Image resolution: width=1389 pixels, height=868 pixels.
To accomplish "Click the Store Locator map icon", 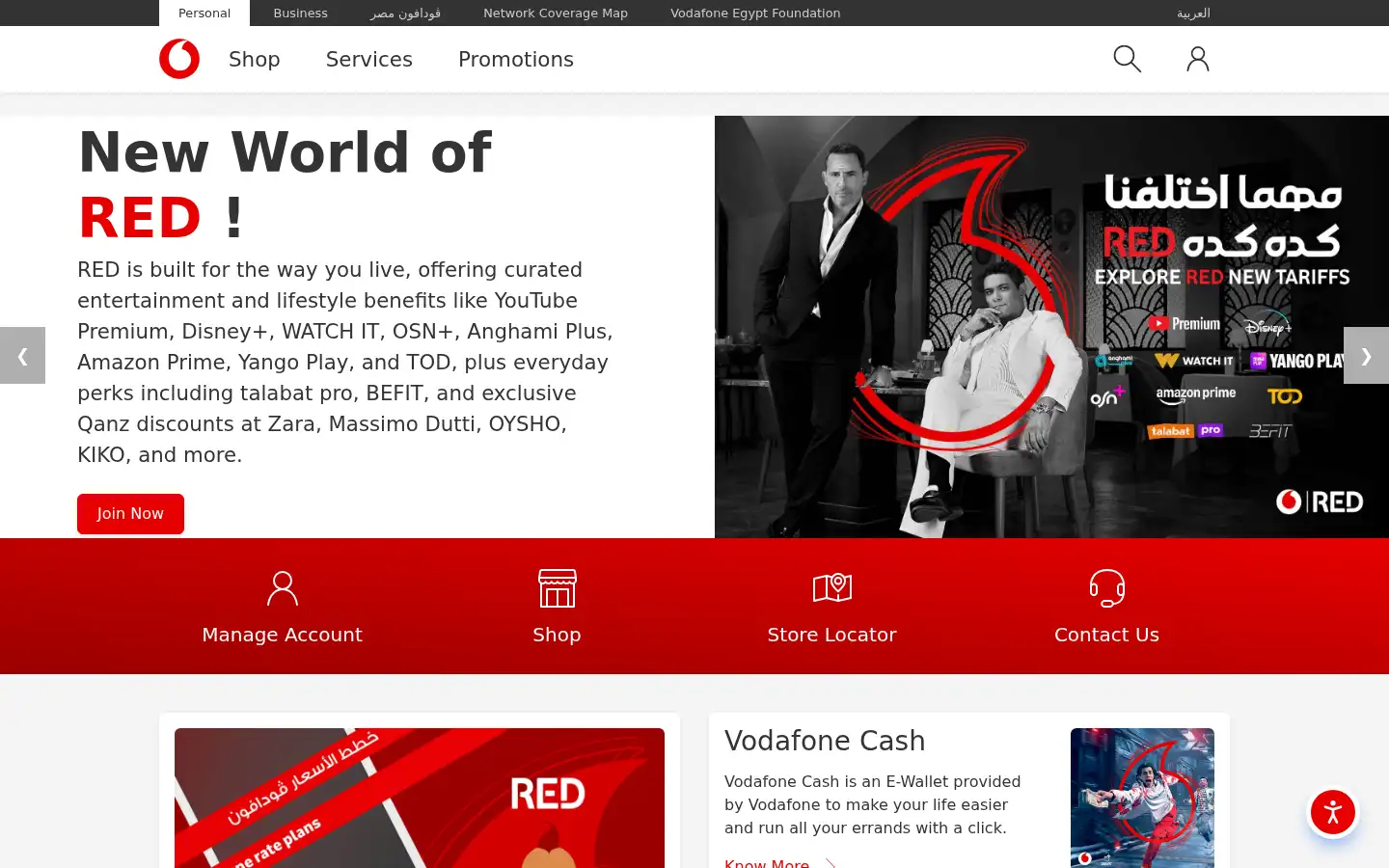I will 832,587.
